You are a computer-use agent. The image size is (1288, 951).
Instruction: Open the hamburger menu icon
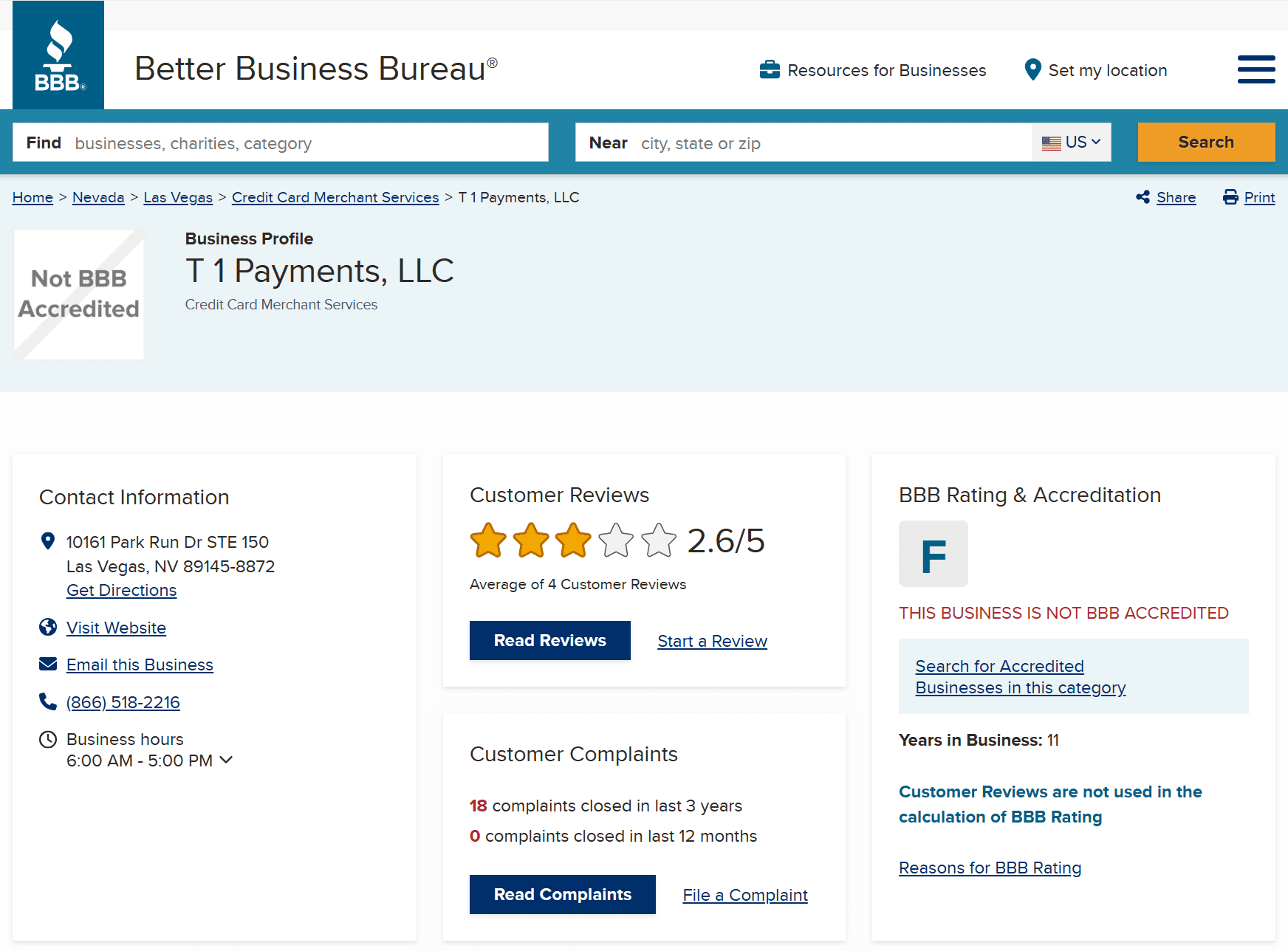(x=1256, y=69)
